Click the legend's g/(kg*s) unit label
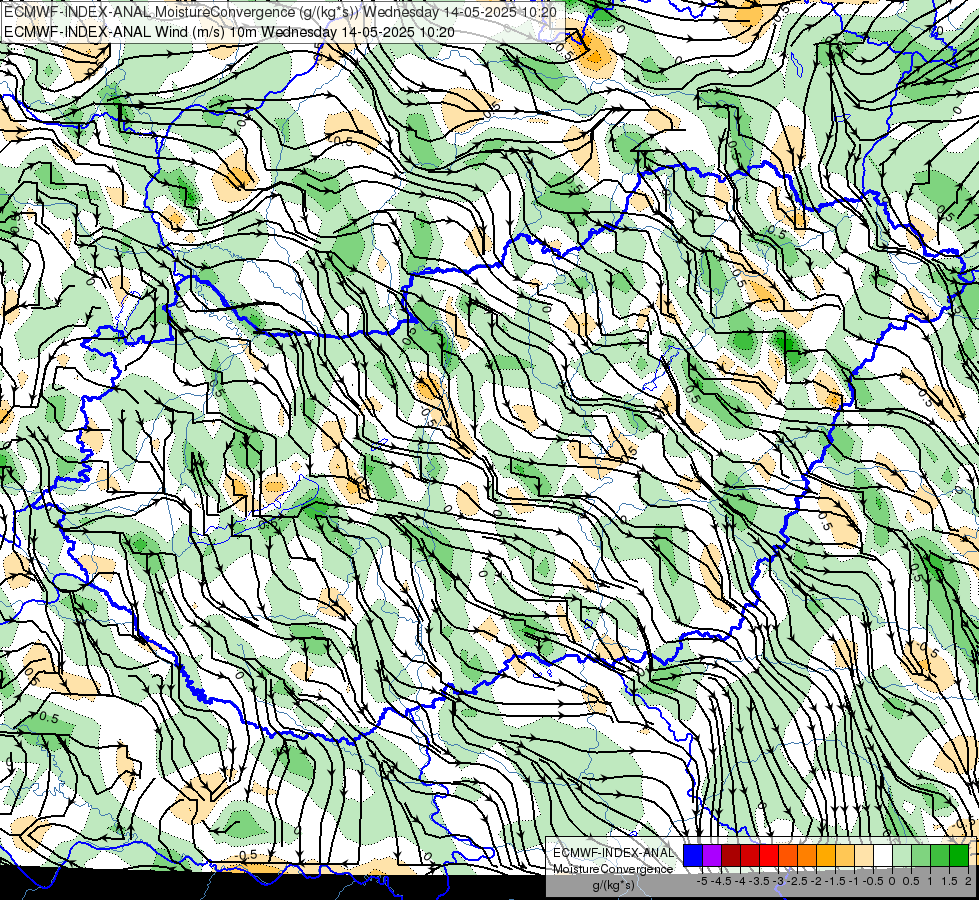The width and height of the screenshot is (979, 900). click(613, 885)
